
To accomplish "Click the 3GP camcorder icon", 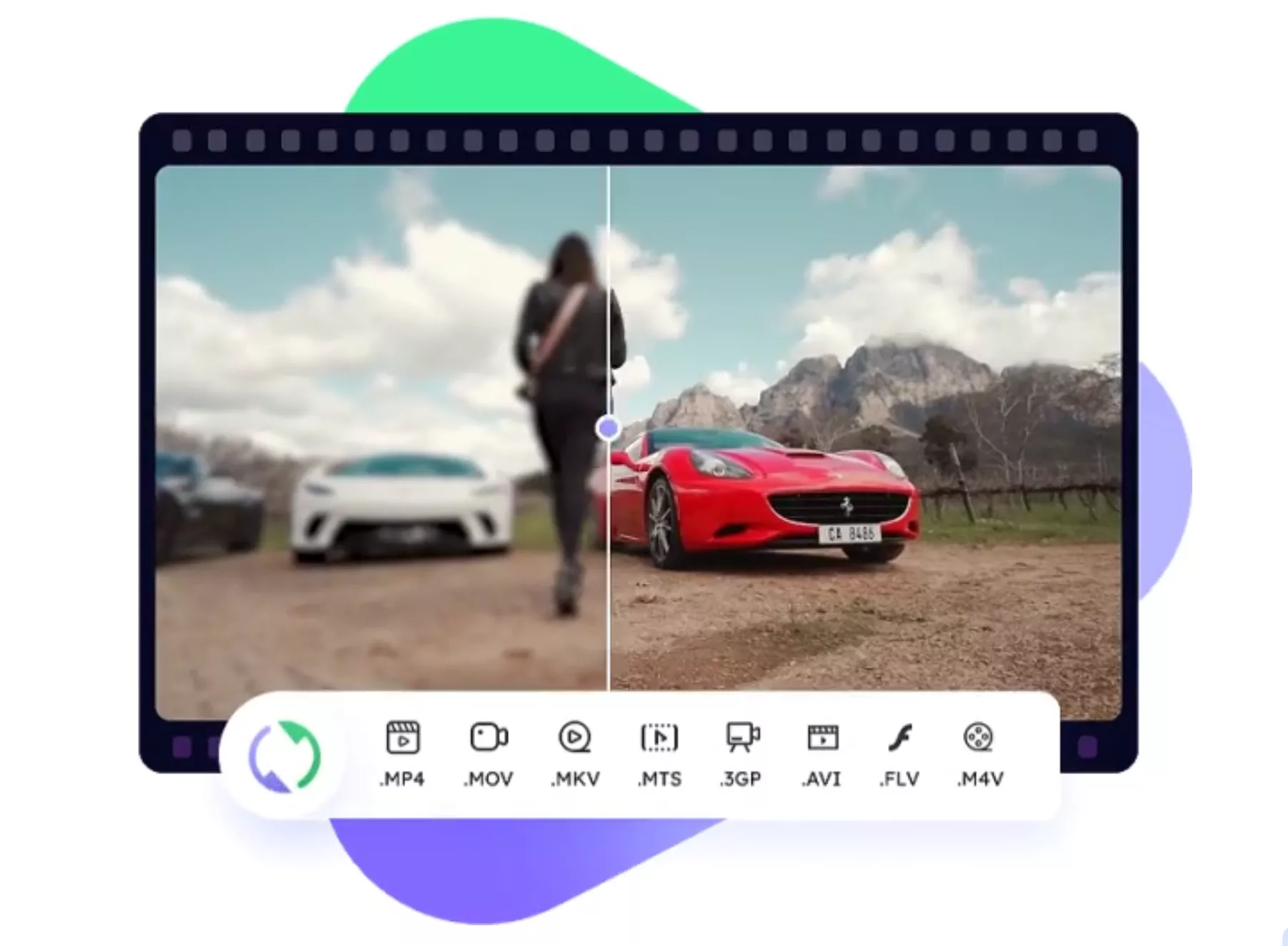I will pos(742,737).
